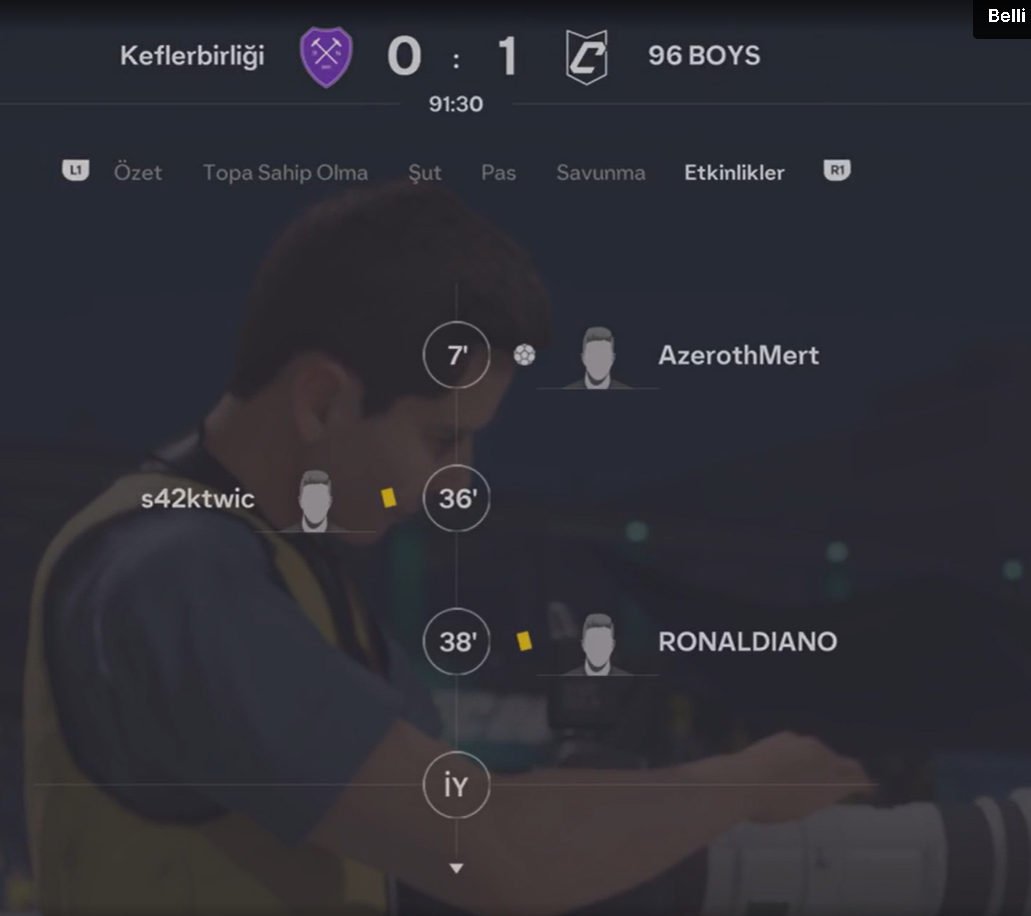This screenshot has height=916, width=1031.
Task: Click RONALDIANO's yellow card icon
Action: coord(524,641)
